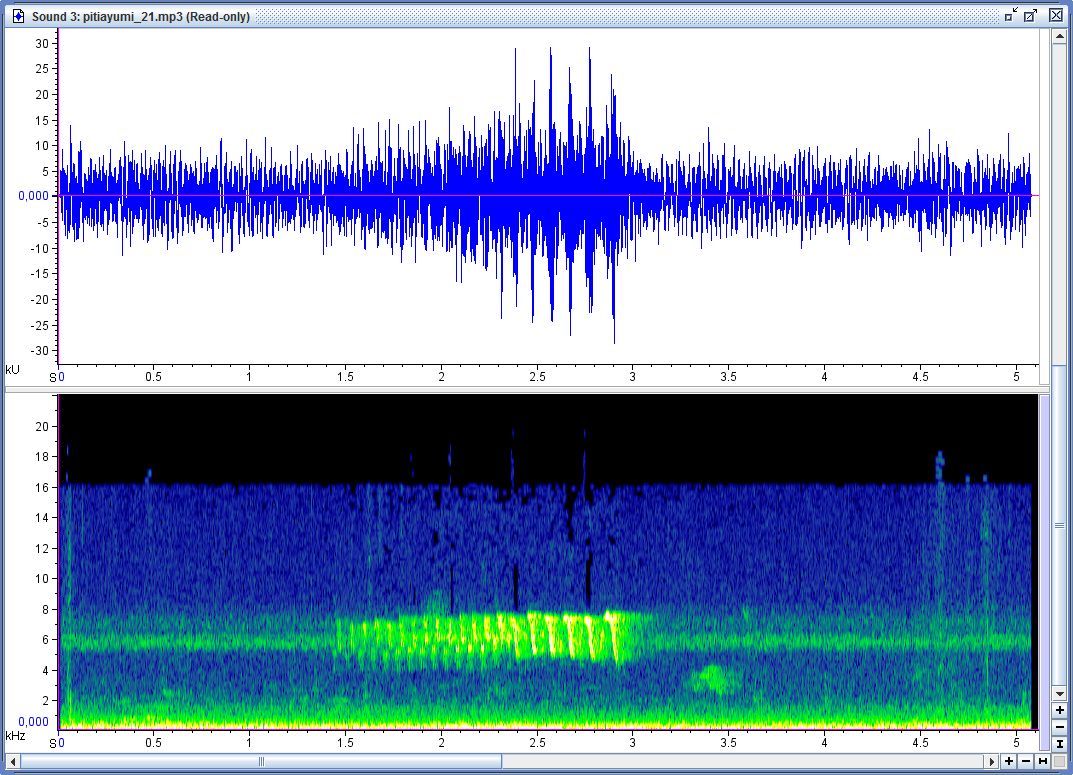Click the horizontal scrollbar thumb
The width and height of the screenshot is (1073, 775).
tap(262, 762)
